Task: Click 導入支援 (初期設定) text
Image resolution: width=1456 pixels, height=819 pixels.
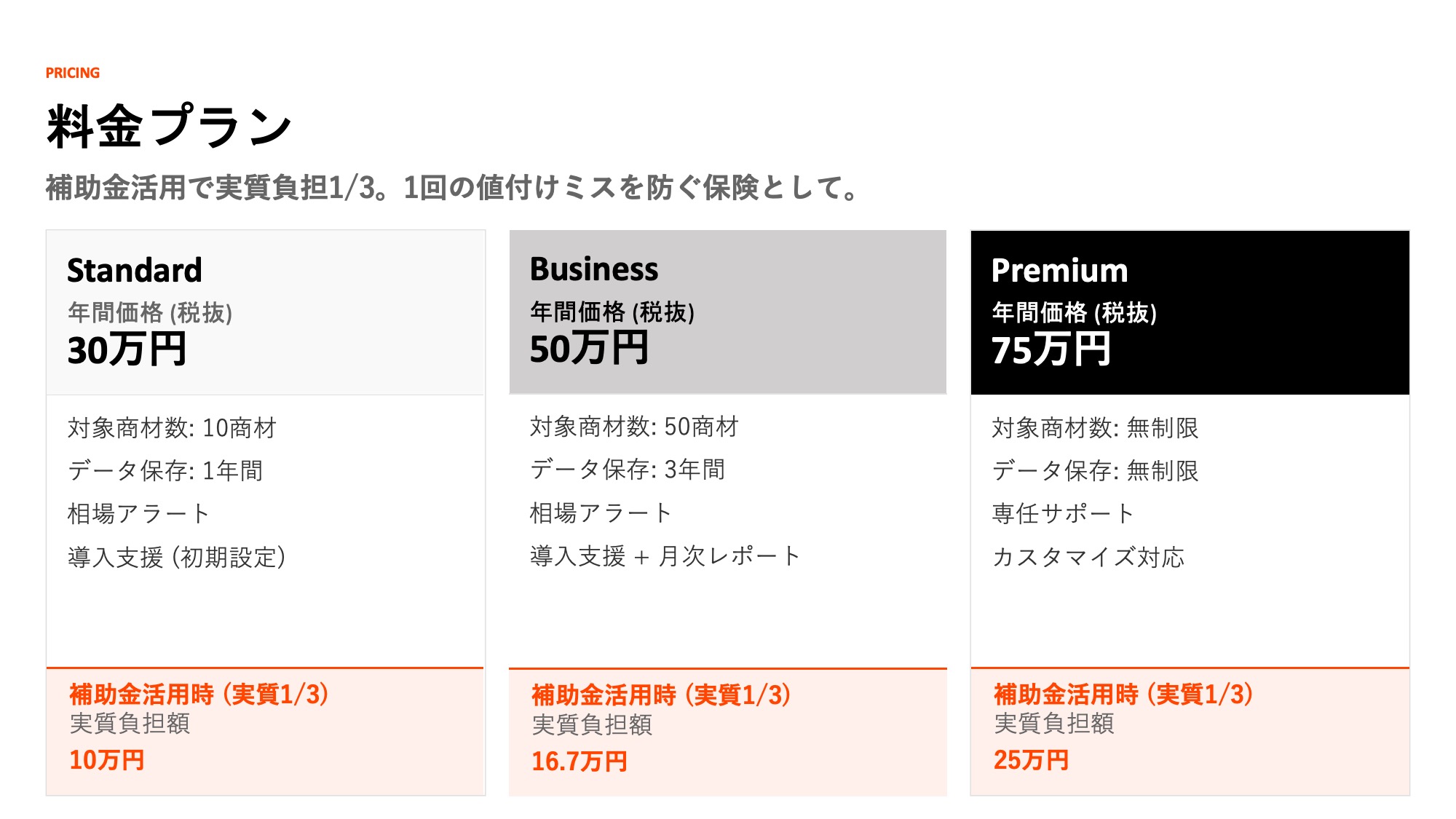Action: (176, 558)
